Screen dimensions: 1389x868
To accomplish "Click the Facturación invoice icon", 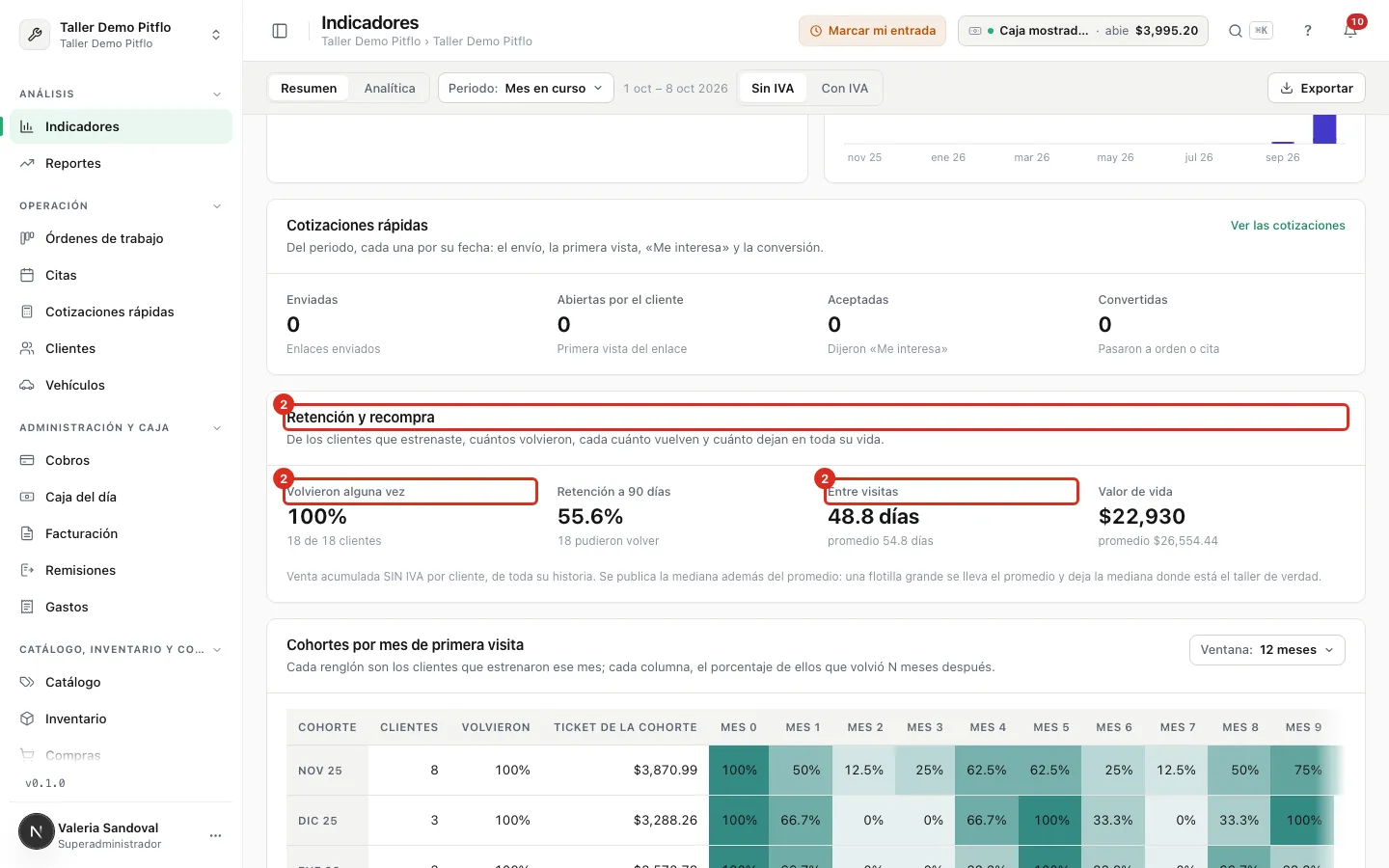I will [27, 533].
